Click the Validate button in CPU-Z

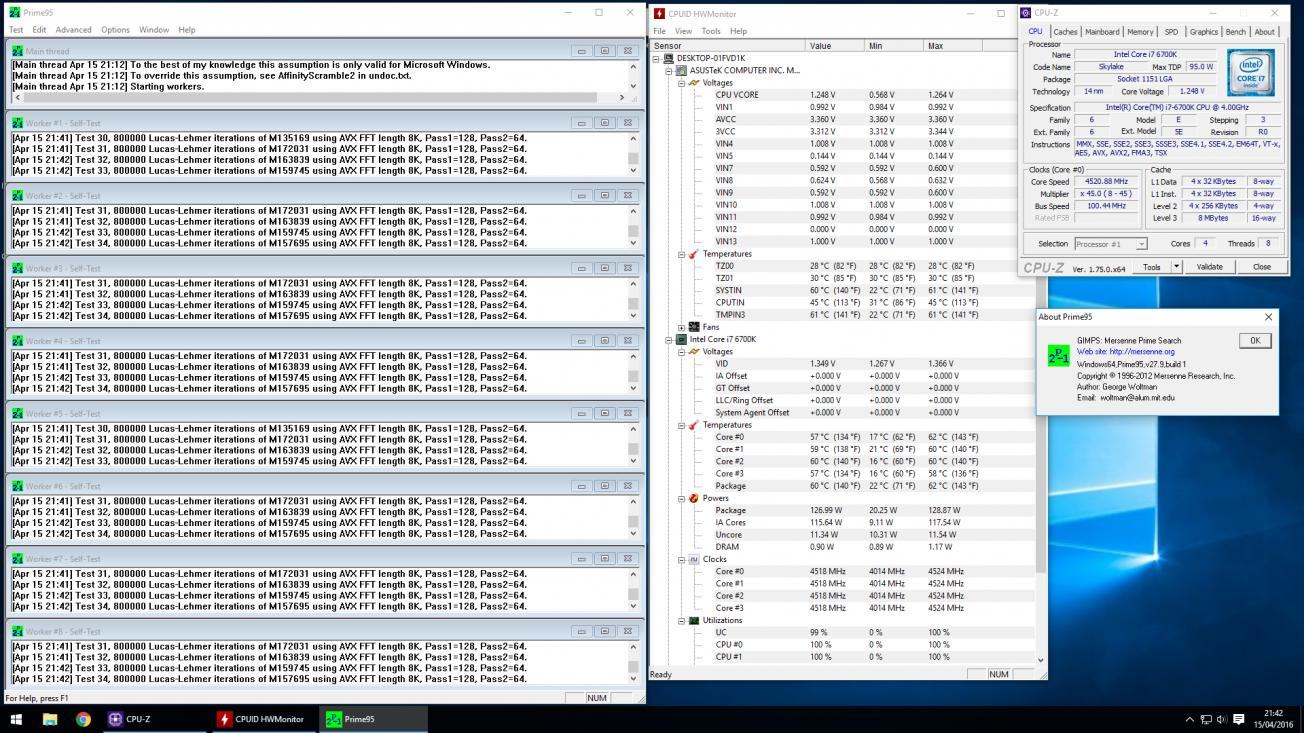click(x=1210, y=267)
